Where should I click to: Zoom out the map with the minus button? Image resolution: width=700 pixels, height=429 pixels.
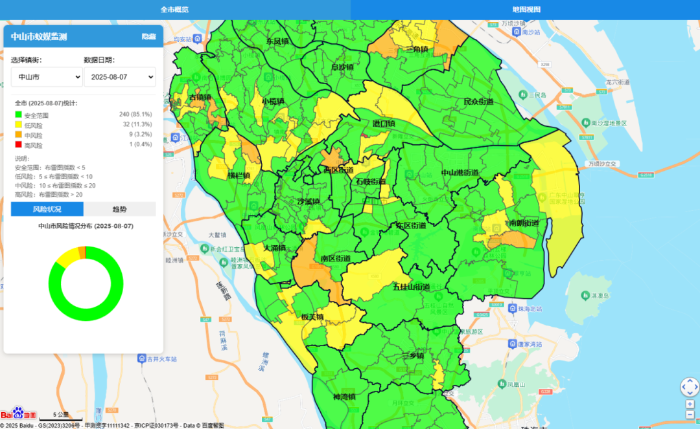coord(690,415)
